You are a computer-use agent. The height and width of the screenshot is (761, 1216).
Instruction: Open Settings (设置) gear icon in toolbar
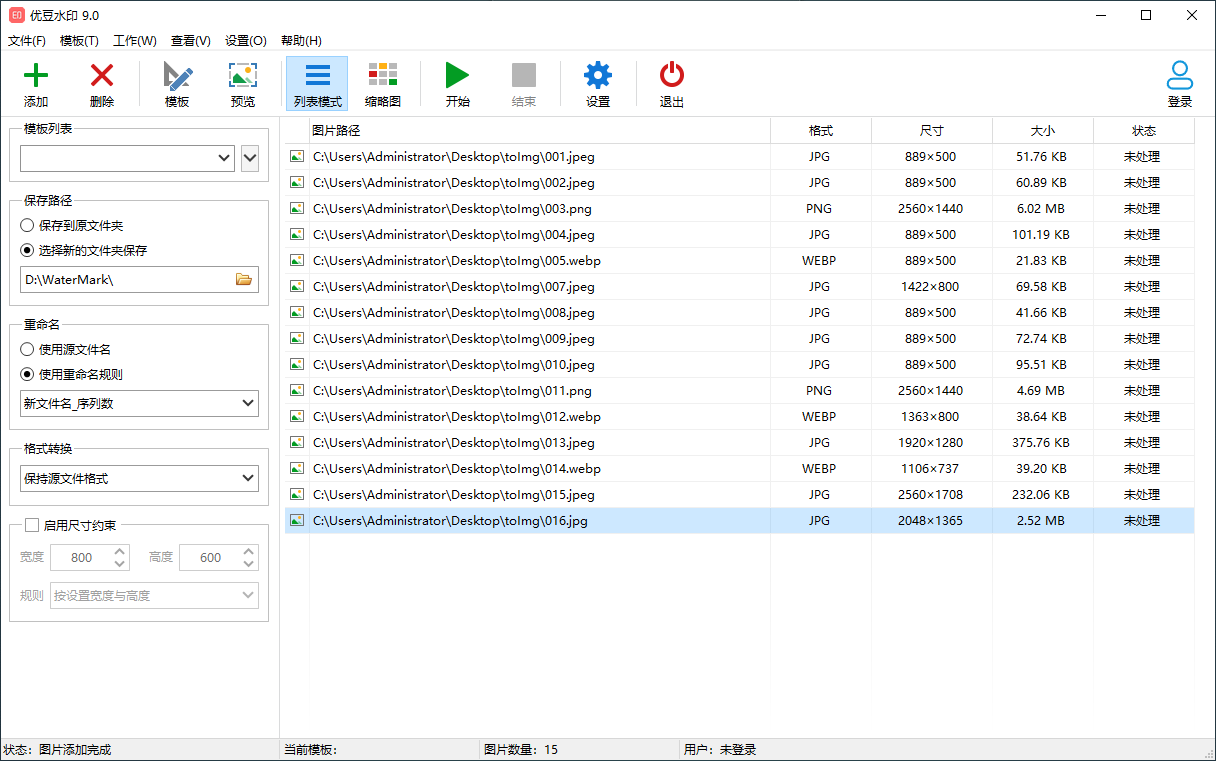coord(598,75)
